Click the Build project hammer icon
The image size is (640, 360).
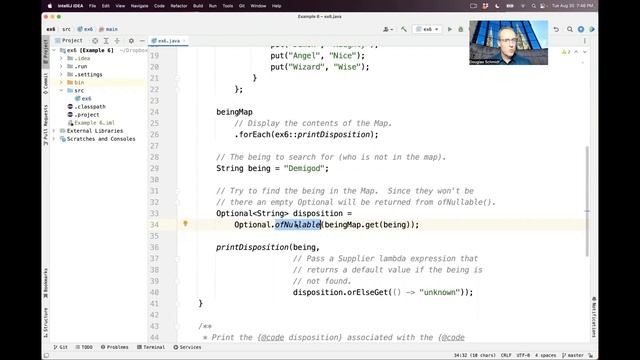click(404, 29)
